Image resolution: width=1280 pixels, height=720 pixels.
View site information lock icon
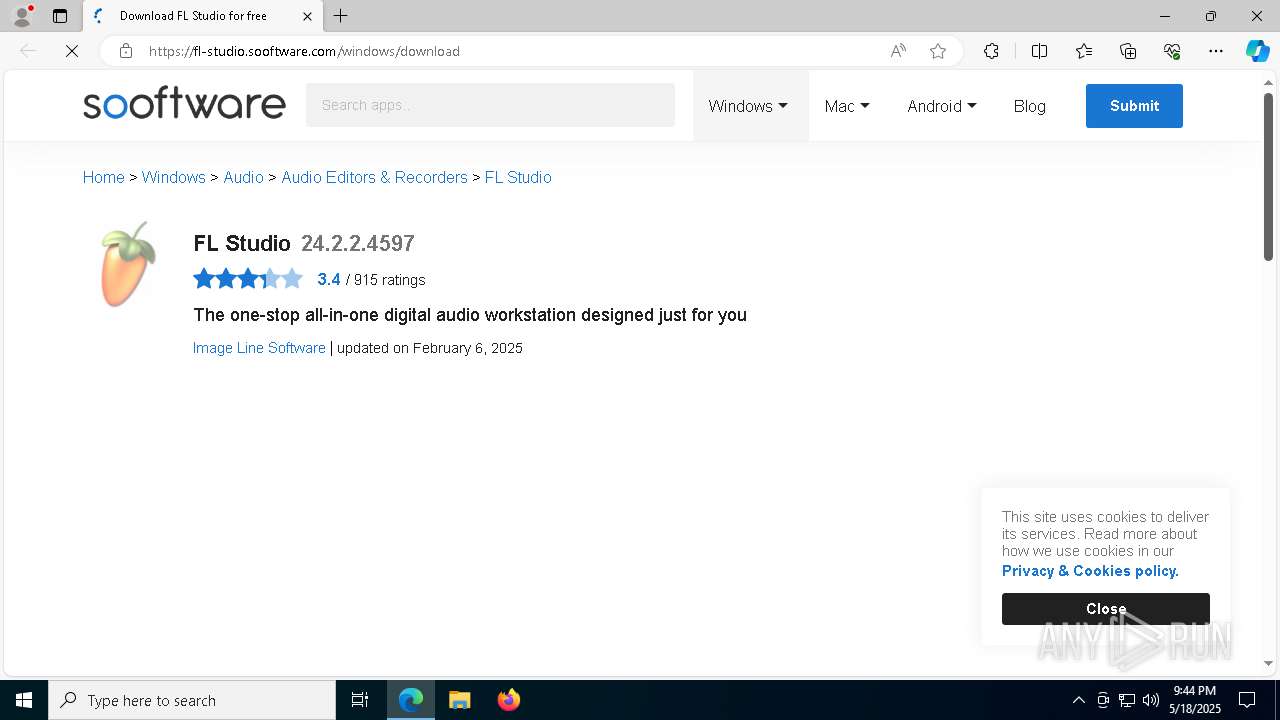point(126,51)
